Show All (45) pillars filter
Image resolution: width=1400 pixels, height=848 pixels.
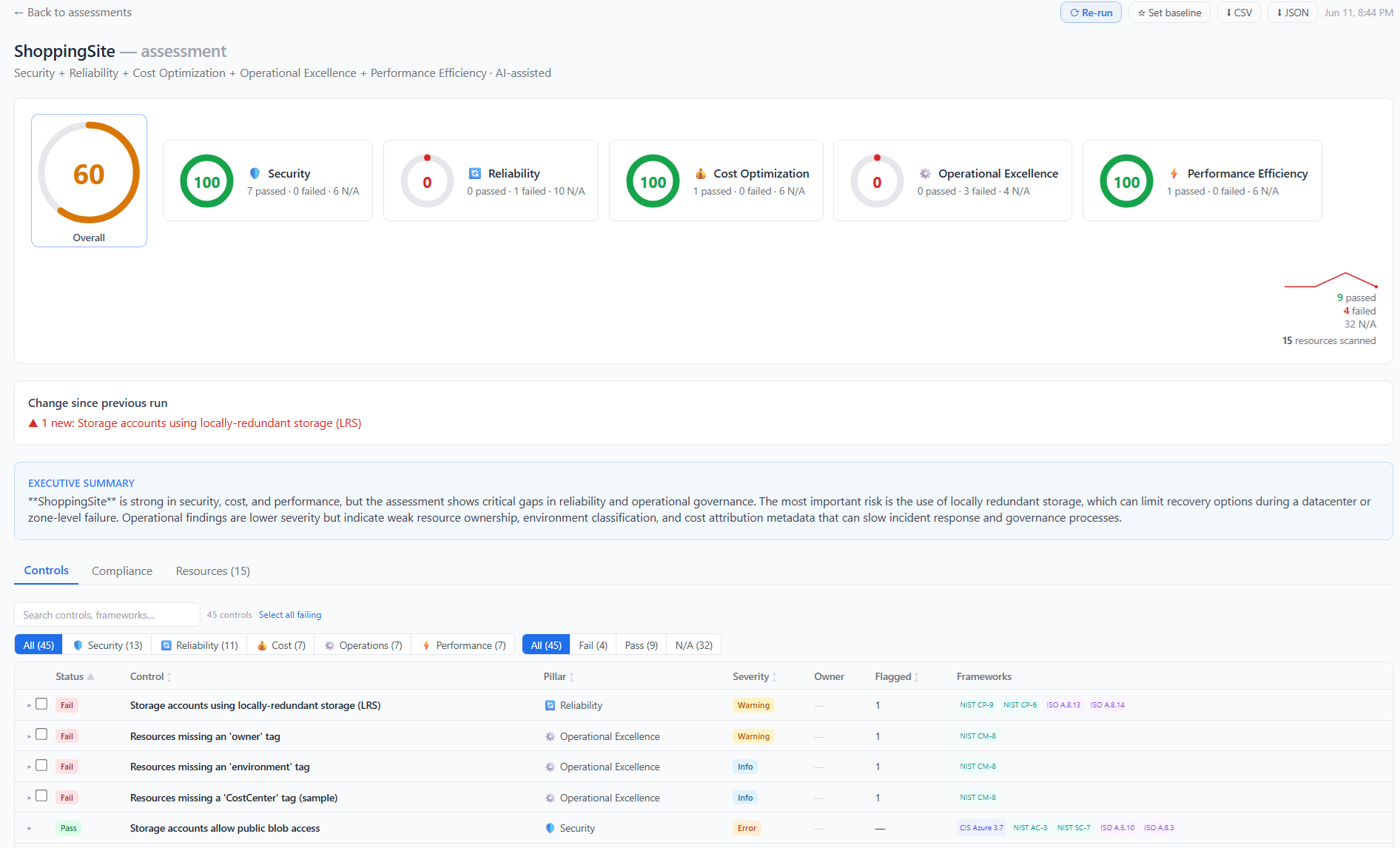[38, 645]
